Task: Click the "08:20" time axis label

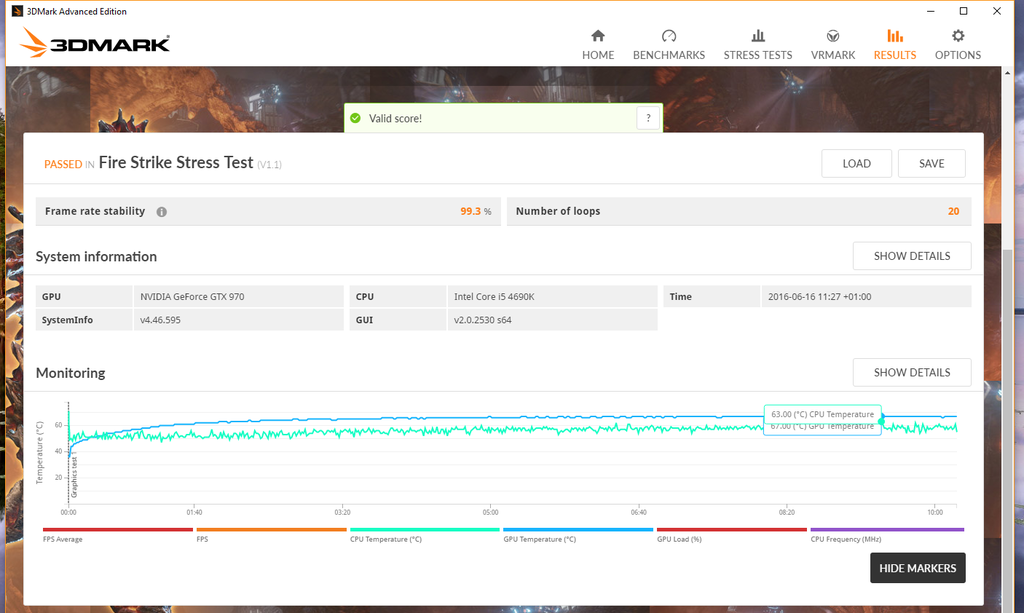Action: tap(787, 512)
